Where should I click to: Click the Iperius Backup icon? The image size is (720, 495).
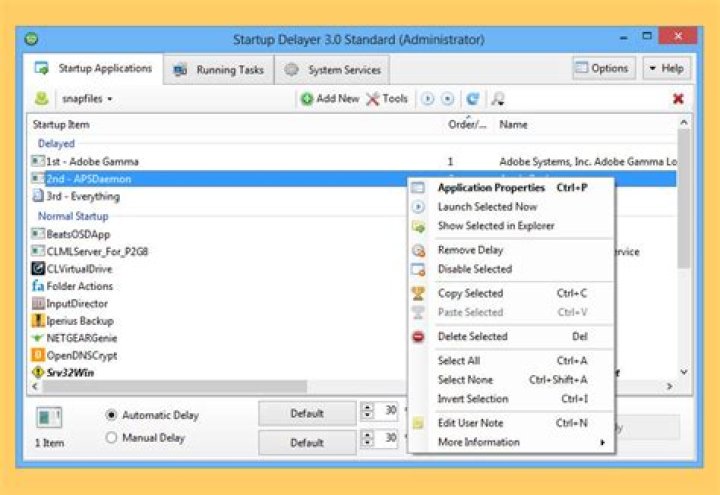(38, 321)
